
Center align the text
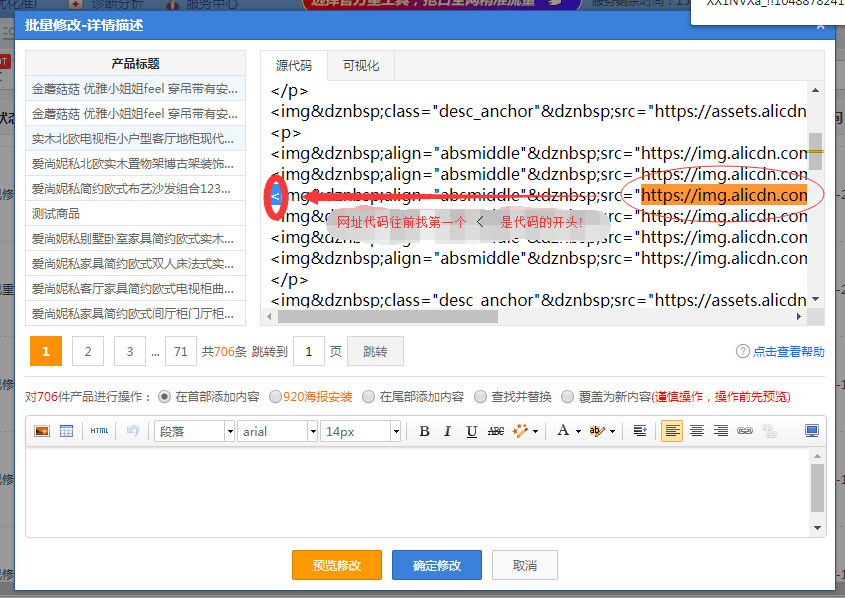point(697,431)
